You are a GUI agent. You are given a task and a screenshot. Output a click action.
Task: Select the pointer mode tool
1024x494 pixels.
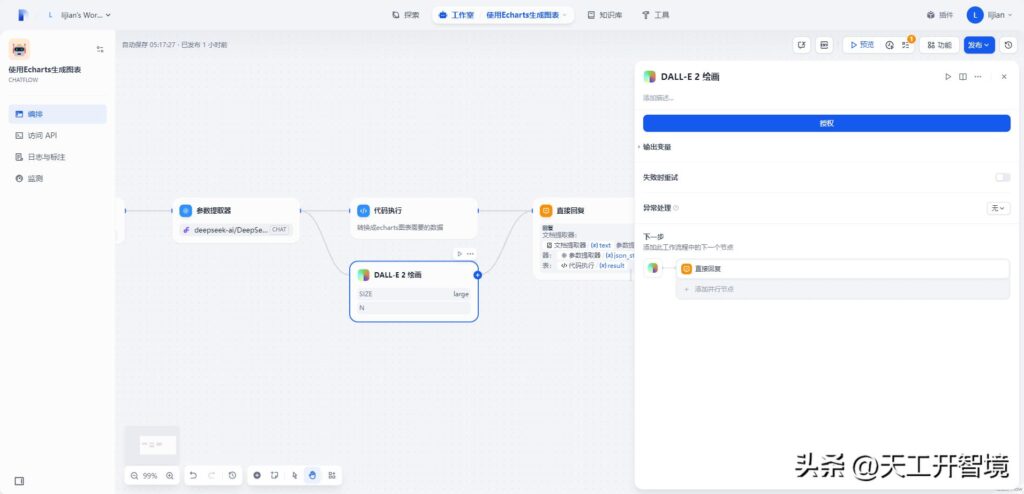[x=294, y=476]
